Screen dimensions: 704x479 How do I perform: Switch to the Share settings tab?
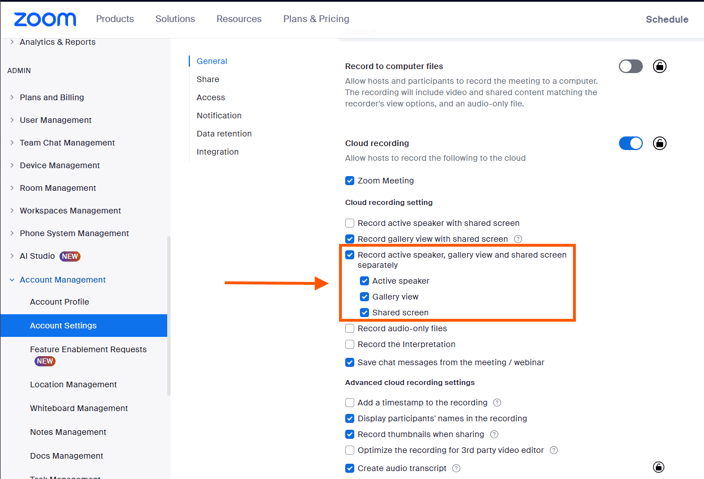point(208,79)
